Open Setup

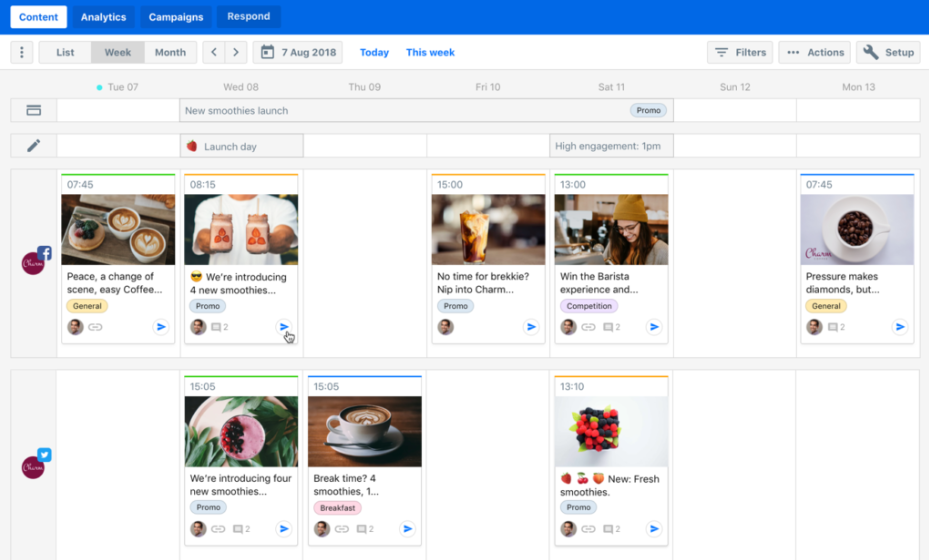coord(888,53)
